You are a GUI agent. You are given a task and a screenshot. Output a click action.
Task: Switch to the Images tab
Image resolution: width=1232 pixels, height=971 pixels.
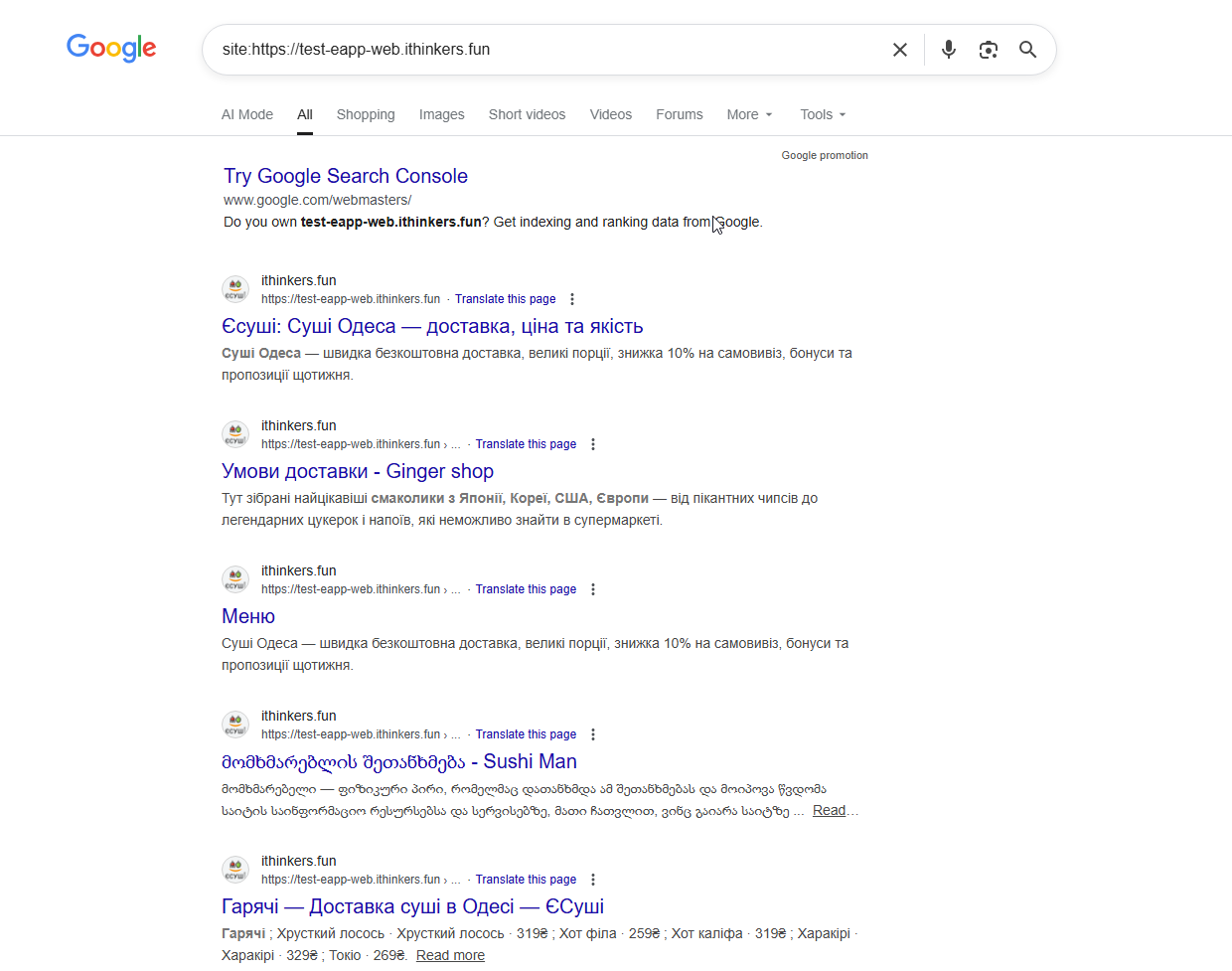click(442, 114)
